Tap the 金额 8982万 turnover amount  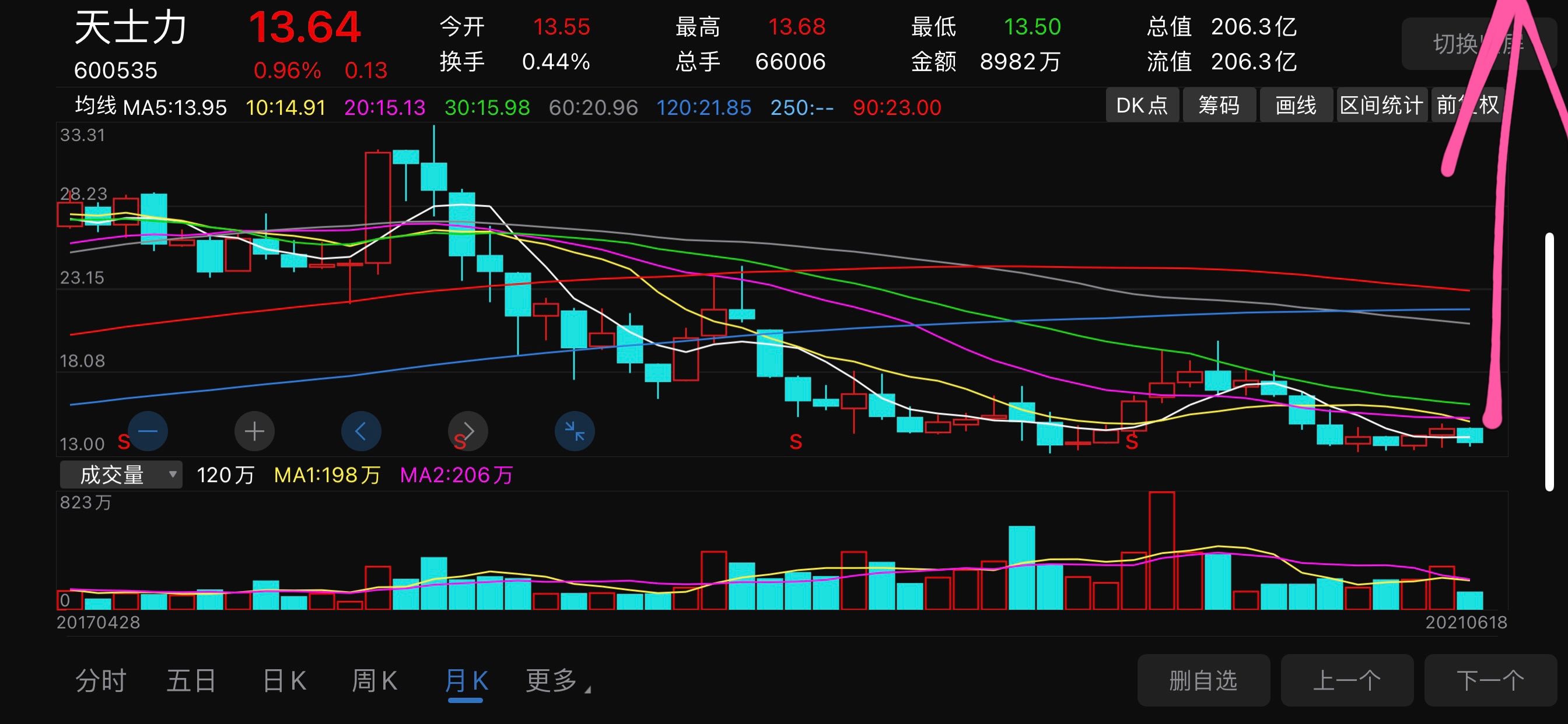click(x=986, y=61)
